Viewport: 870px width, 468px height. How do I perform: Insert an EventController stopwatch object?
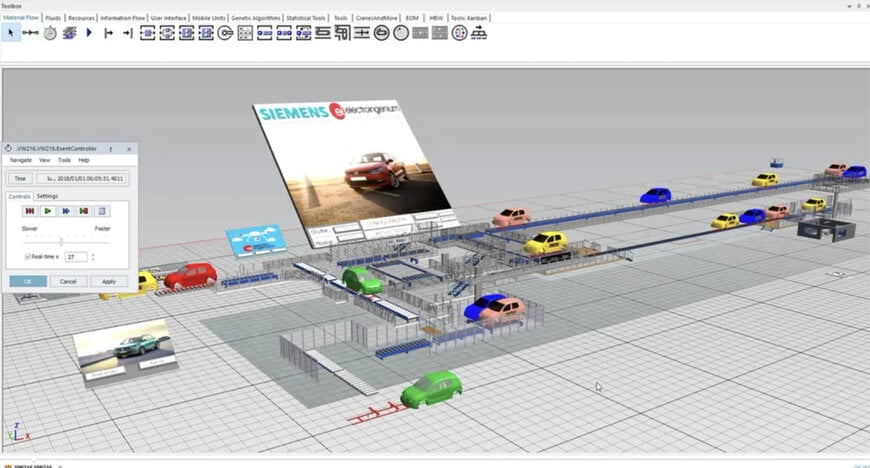[50, 33]
